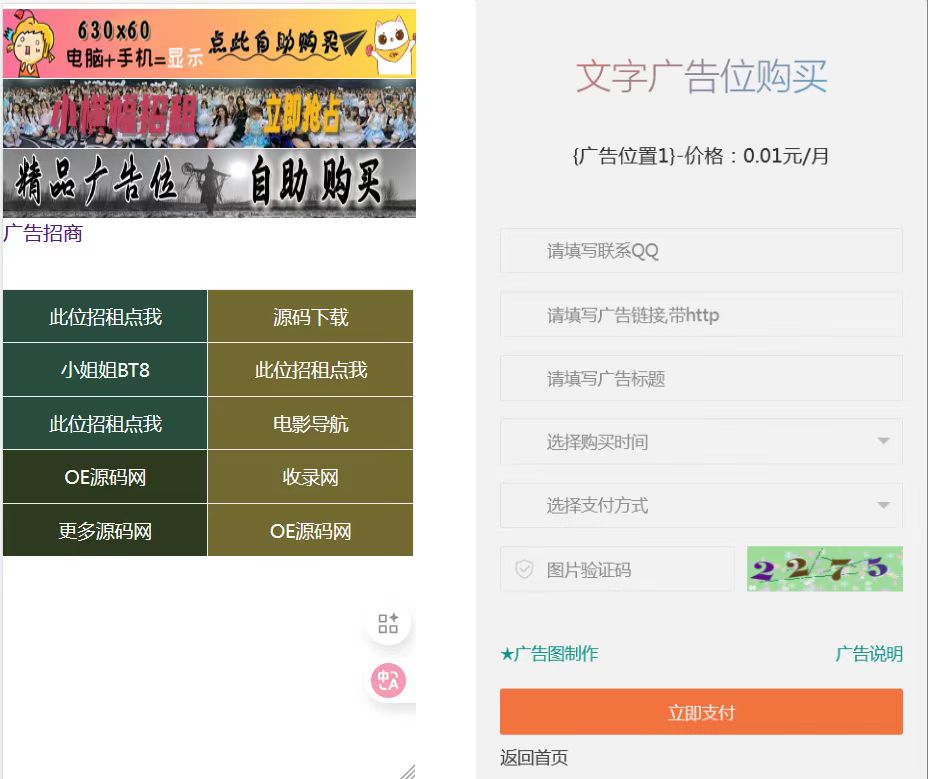This screenshot has width=948, height=779.
Task: Open the 小横幅招租 banner ad
Action: coord(209,114)
